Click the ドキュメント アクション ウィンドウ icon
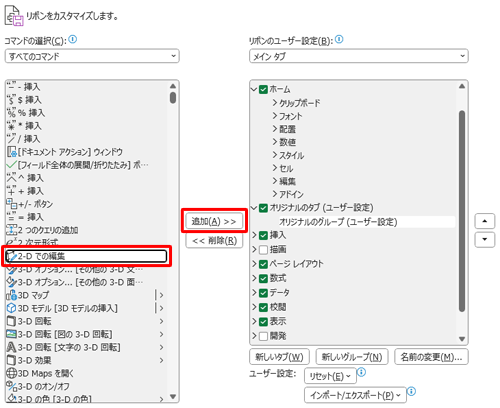The width and height of the screenshot is (500, 408). (x=12, y=152)
